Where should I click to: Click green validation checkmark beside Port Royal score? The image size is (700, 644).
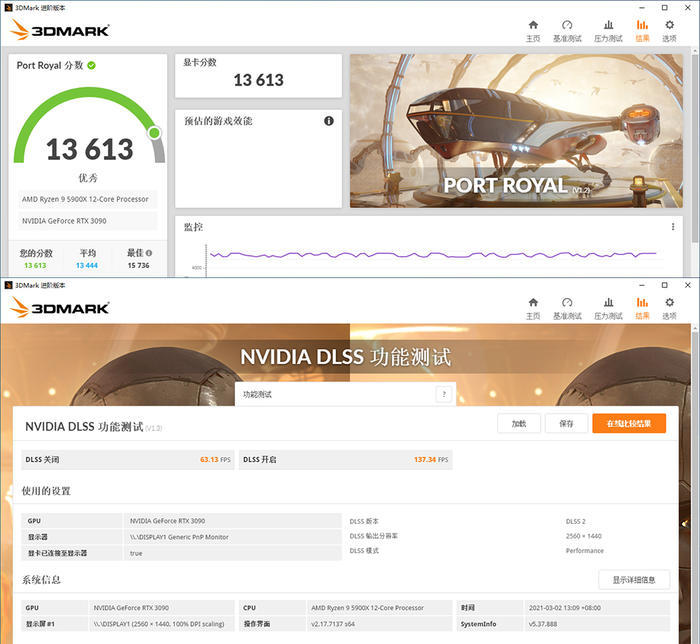(x=92, y=66)
